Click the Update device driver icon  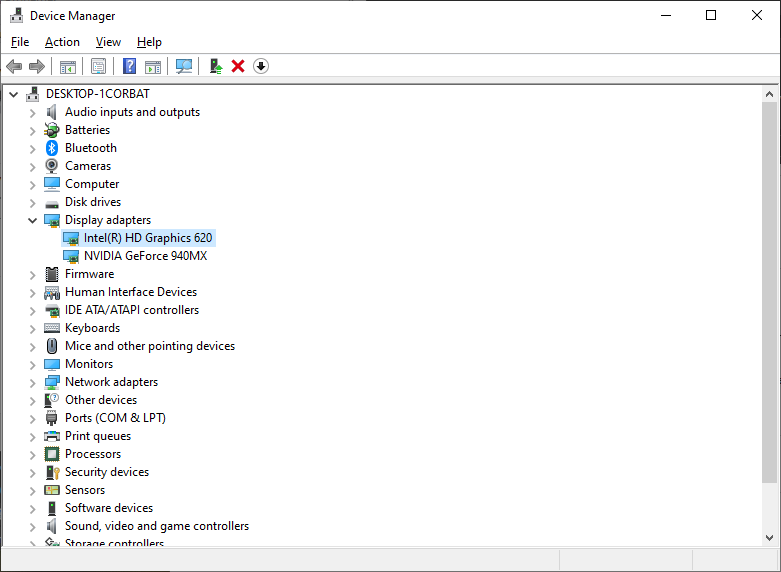(x=216, y=66)
